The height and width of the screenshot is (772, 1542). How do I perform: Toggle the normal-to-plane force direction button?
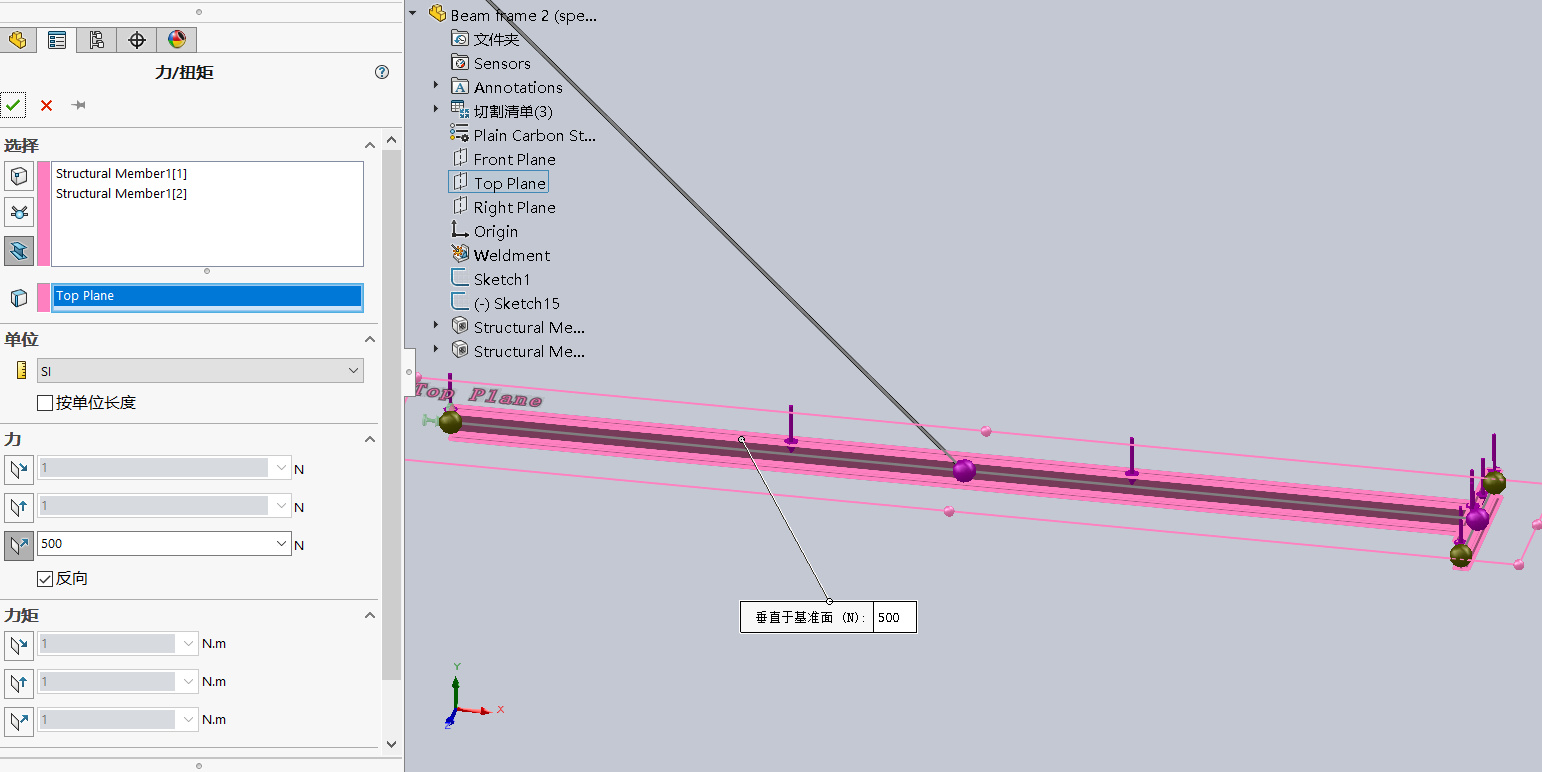pos(19,545)
